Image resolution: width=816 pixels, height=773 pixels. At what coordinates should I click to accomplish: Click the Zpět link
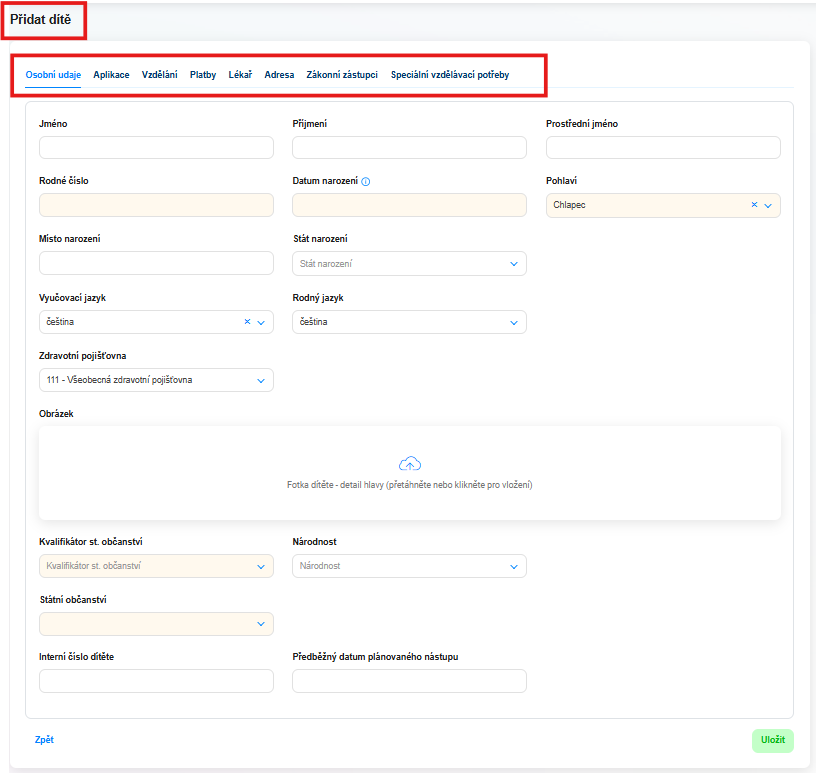[44, 740]
